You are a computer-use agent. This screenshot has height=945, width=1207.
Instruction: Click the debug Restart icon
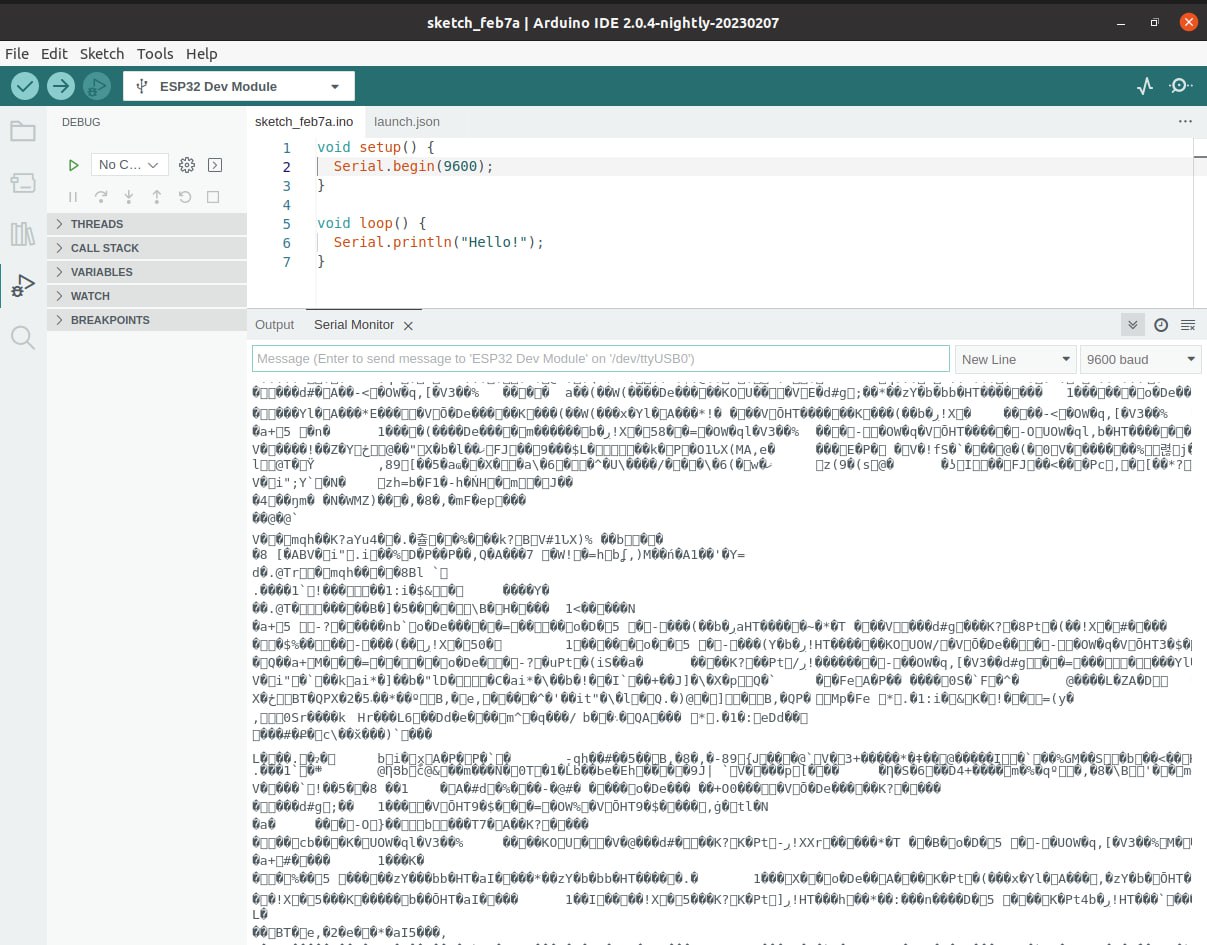[185, 197]
